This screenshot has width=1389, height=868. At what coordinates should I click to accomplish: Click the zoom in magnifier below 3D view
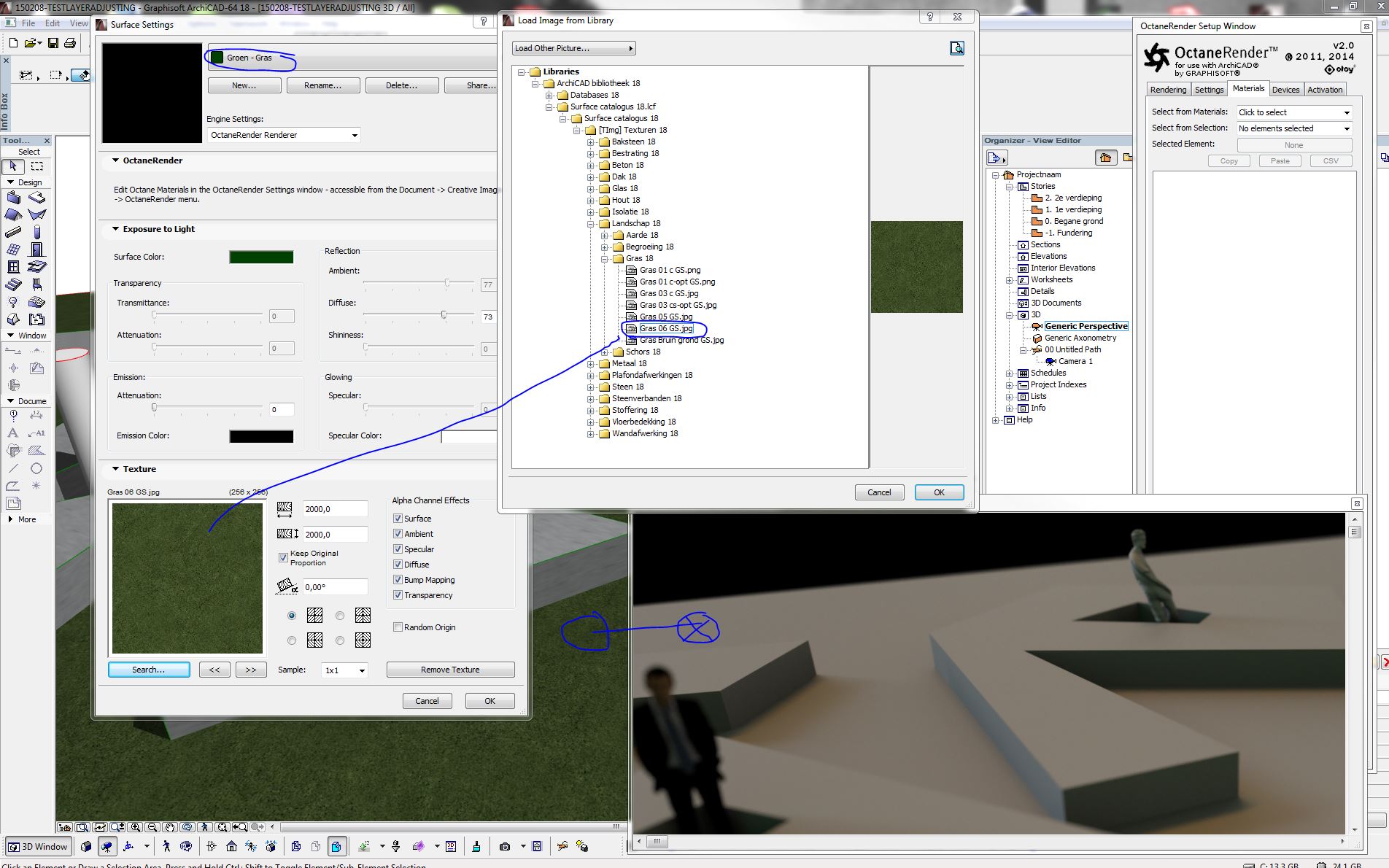pyautogui.click(x=136, y=827)
